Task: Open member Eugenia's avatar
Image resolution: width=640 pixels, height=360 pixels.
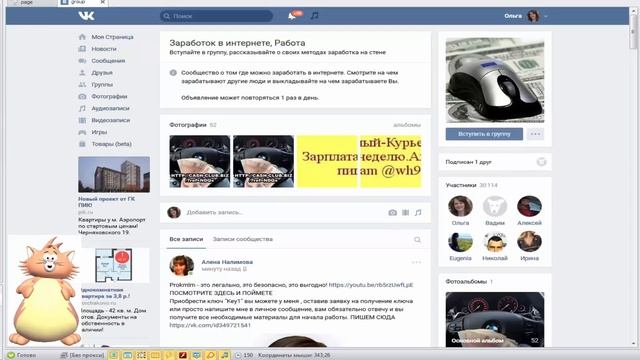Action: (460, 242)
